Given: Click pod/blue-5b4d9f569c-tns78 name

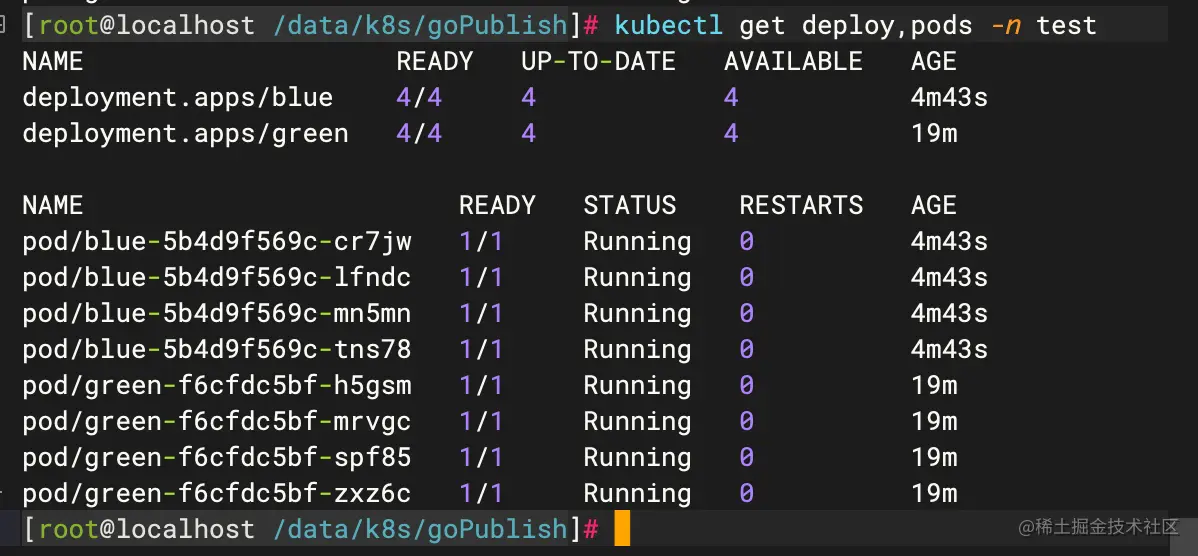Looking at the screenshot, I should [x=217, y=349].
